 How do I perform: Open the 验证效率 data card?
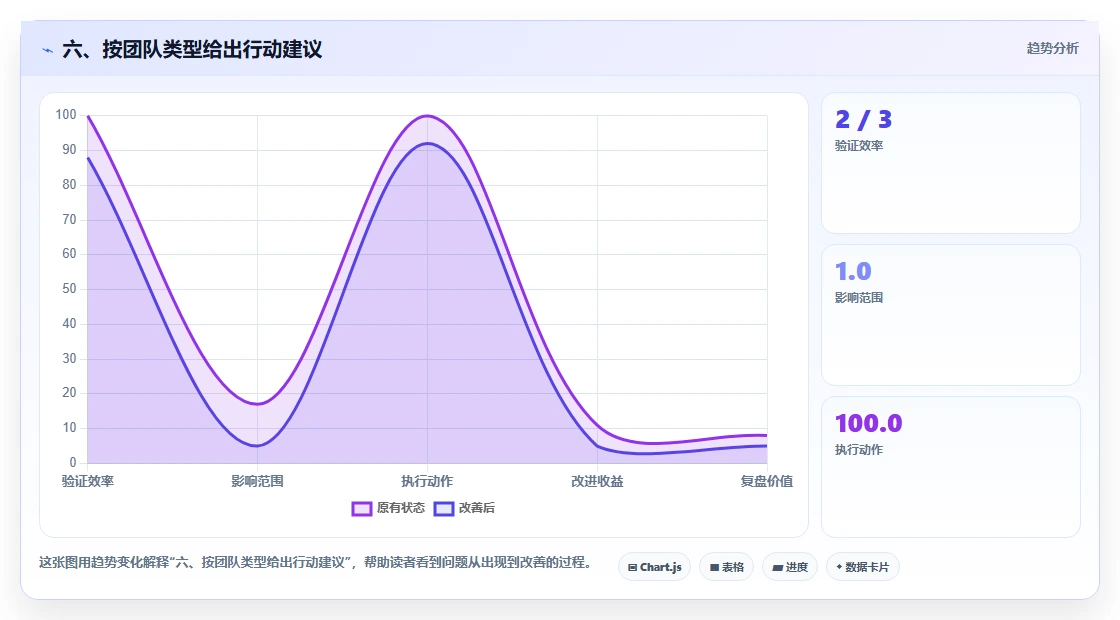click(x=951, y=163)
